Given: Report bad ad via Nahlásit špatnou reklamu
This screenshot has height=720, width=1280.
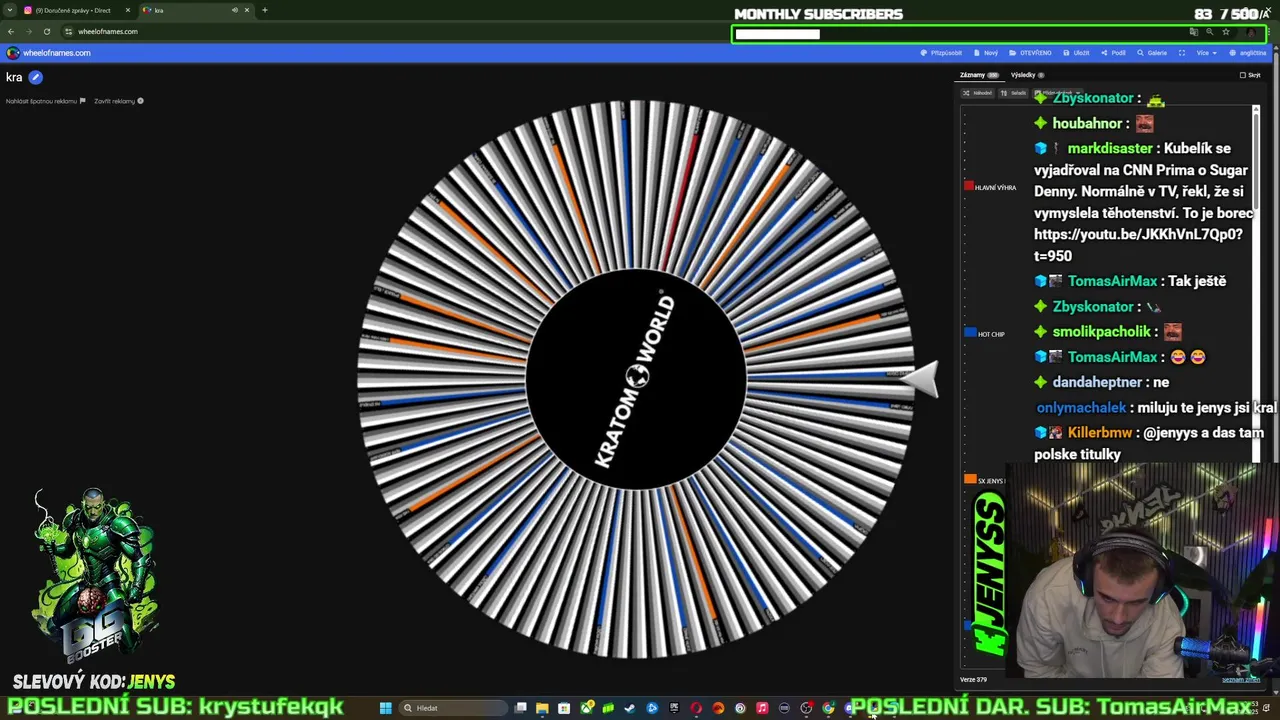Looking at the screenshot, I should click(x=45, y=101).
